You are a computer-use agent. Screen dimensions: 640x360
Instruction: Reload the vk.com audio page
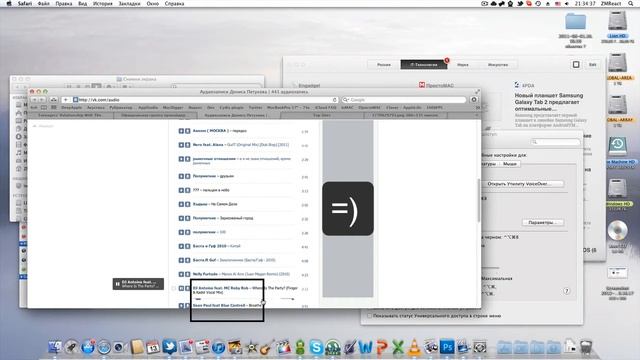[x=334, y=100]
